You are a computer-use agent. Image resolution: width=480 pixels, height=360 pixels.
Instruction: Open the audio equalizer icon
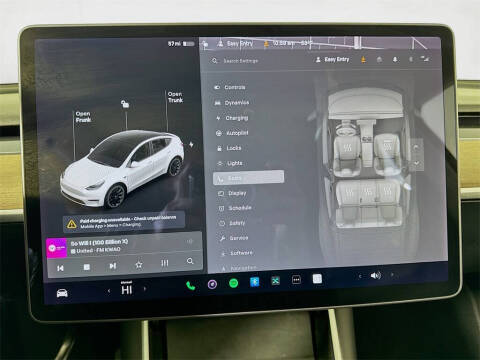[x=165, y=263]
